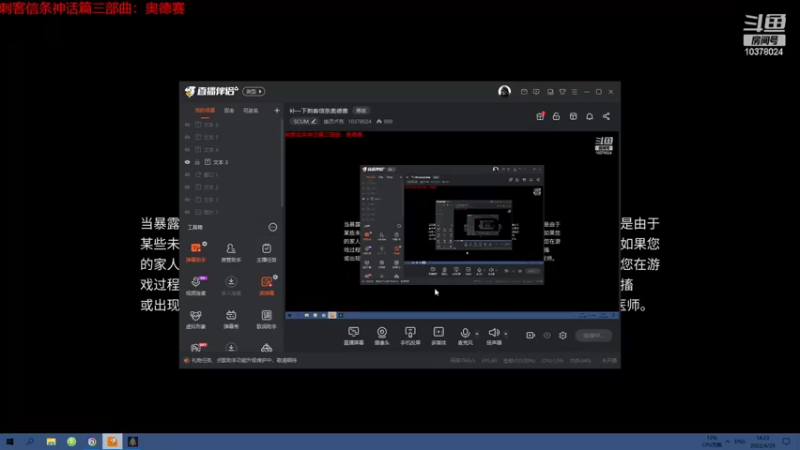Viewport: 800px width, 450px height.
Task: Open File Explorer from the taskbar
Action: pyautogui.click(x=51, y=441)
